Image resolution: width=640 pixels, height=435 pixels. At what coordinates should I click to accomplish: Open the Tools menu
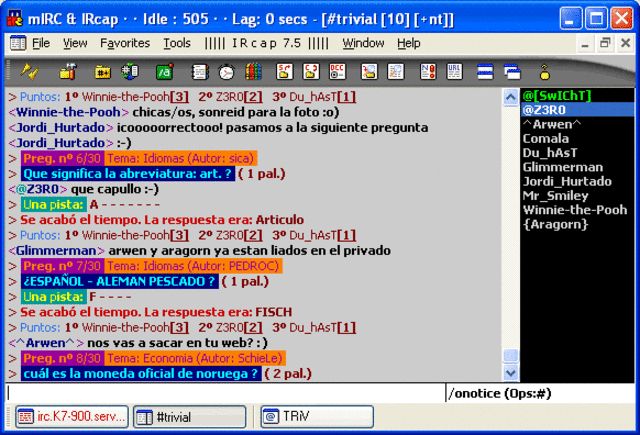coord(177,43)
